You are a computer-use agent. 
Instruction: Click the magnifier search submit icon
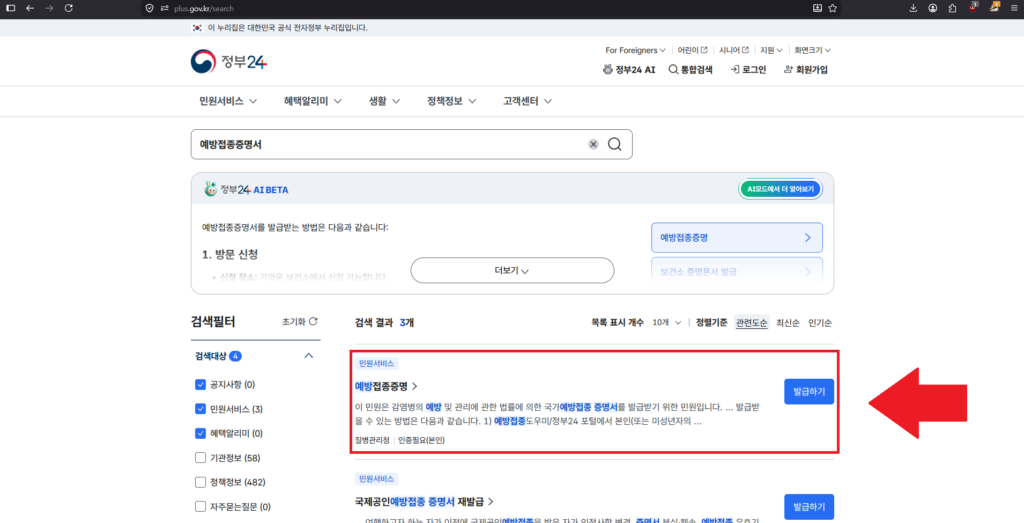coord(615,144)
